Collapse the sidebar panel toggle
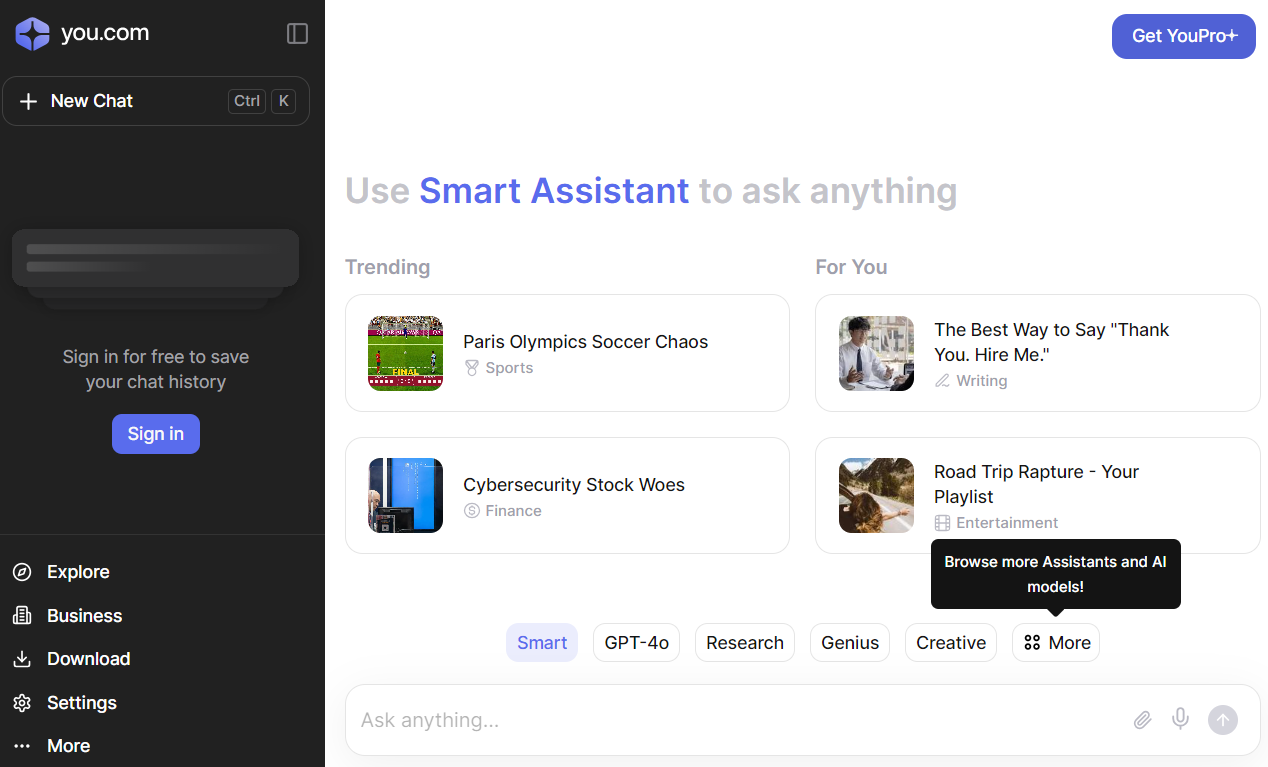The image size is (1268, 767). point(297,34)
